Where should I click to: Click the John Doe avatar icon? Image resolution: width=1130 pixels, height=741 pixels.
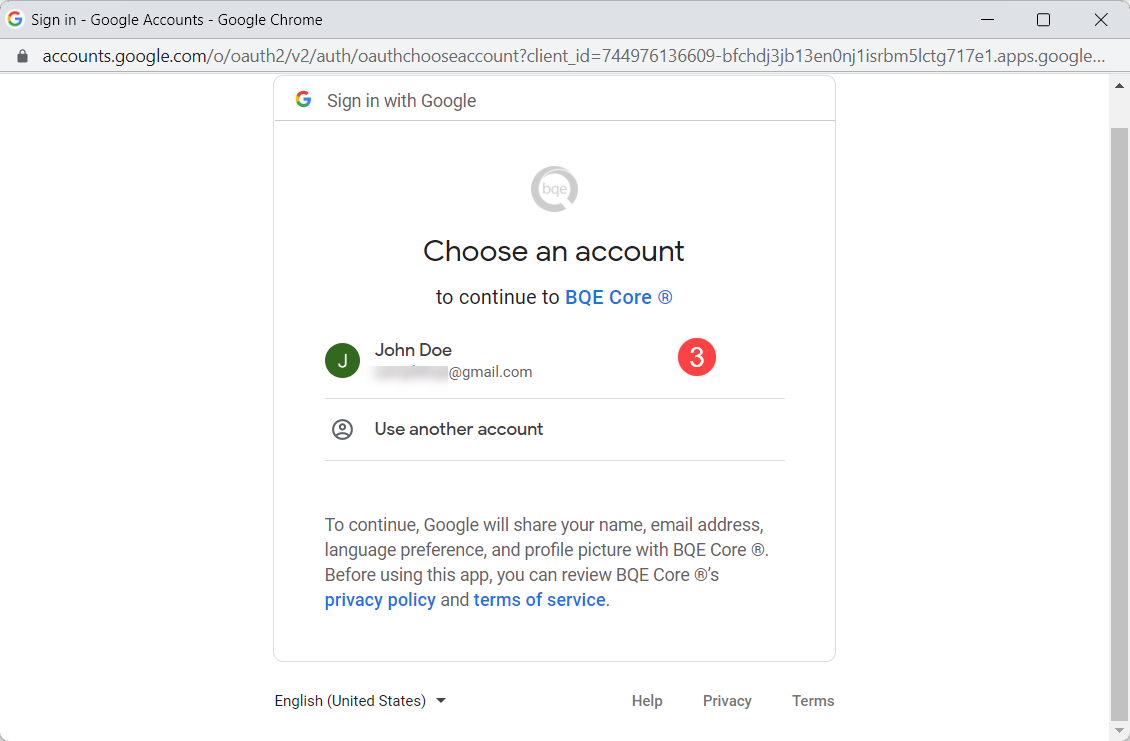342,360
